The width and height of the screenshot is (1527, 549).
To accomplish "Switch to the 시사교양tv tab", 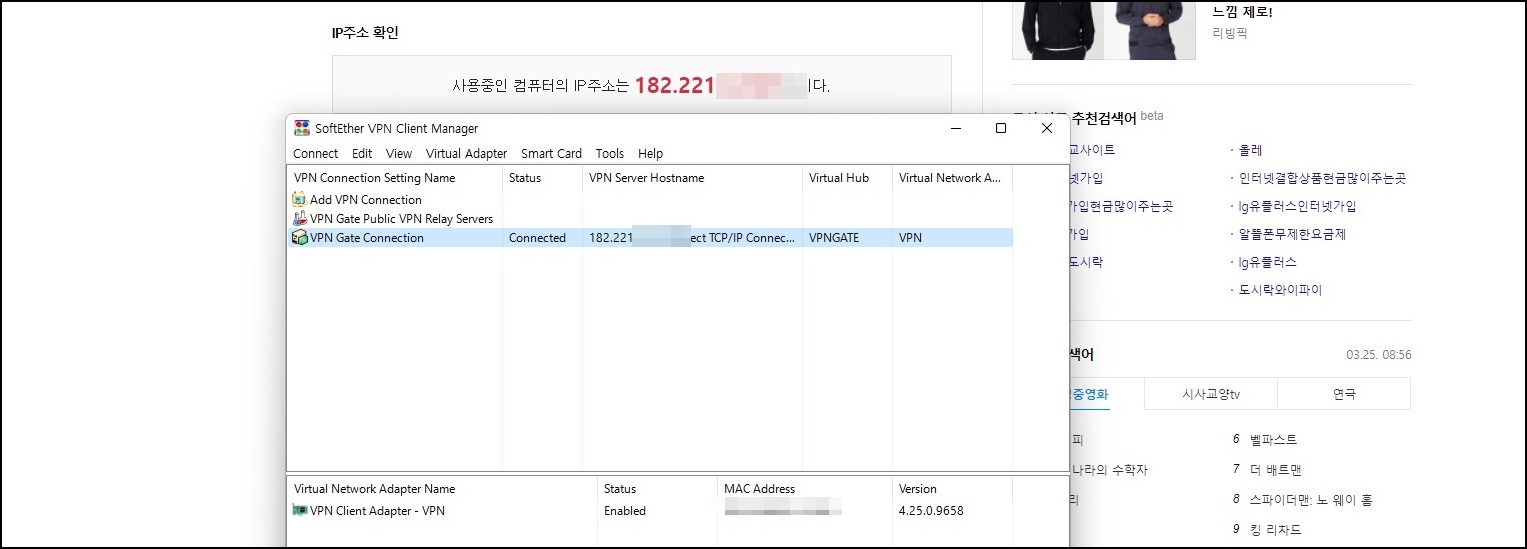I will (x=1210, y=394).
